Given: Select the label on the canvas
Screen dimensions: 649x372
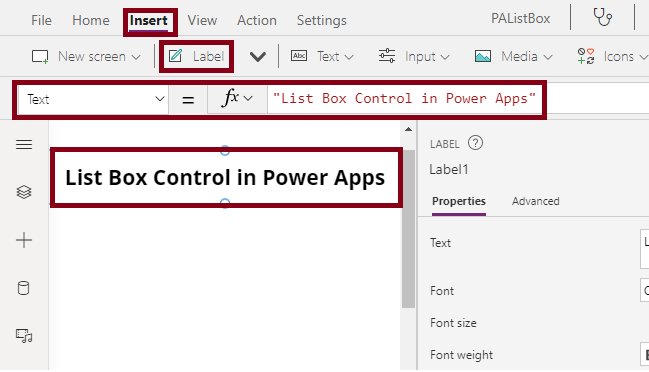Looking at the screenshot, I should click(x=225, y=178).
